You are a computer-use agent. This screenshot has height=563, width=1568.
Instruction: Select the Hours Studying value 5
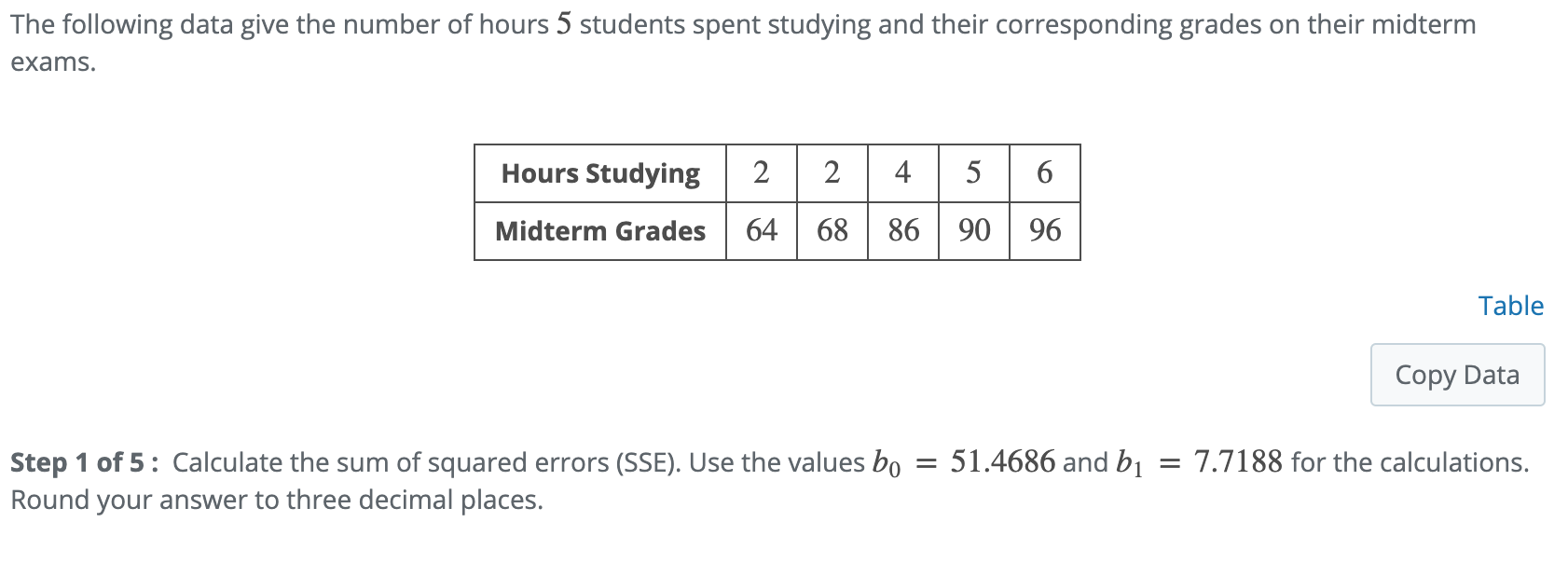point(972,172)
